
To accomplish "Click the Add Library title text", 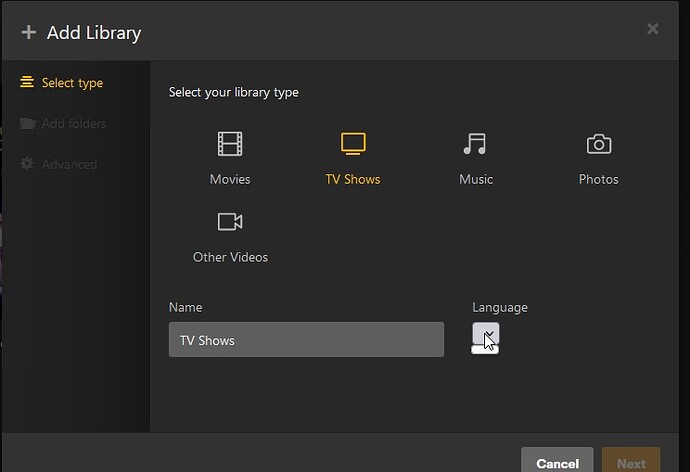I will [94, 33].
